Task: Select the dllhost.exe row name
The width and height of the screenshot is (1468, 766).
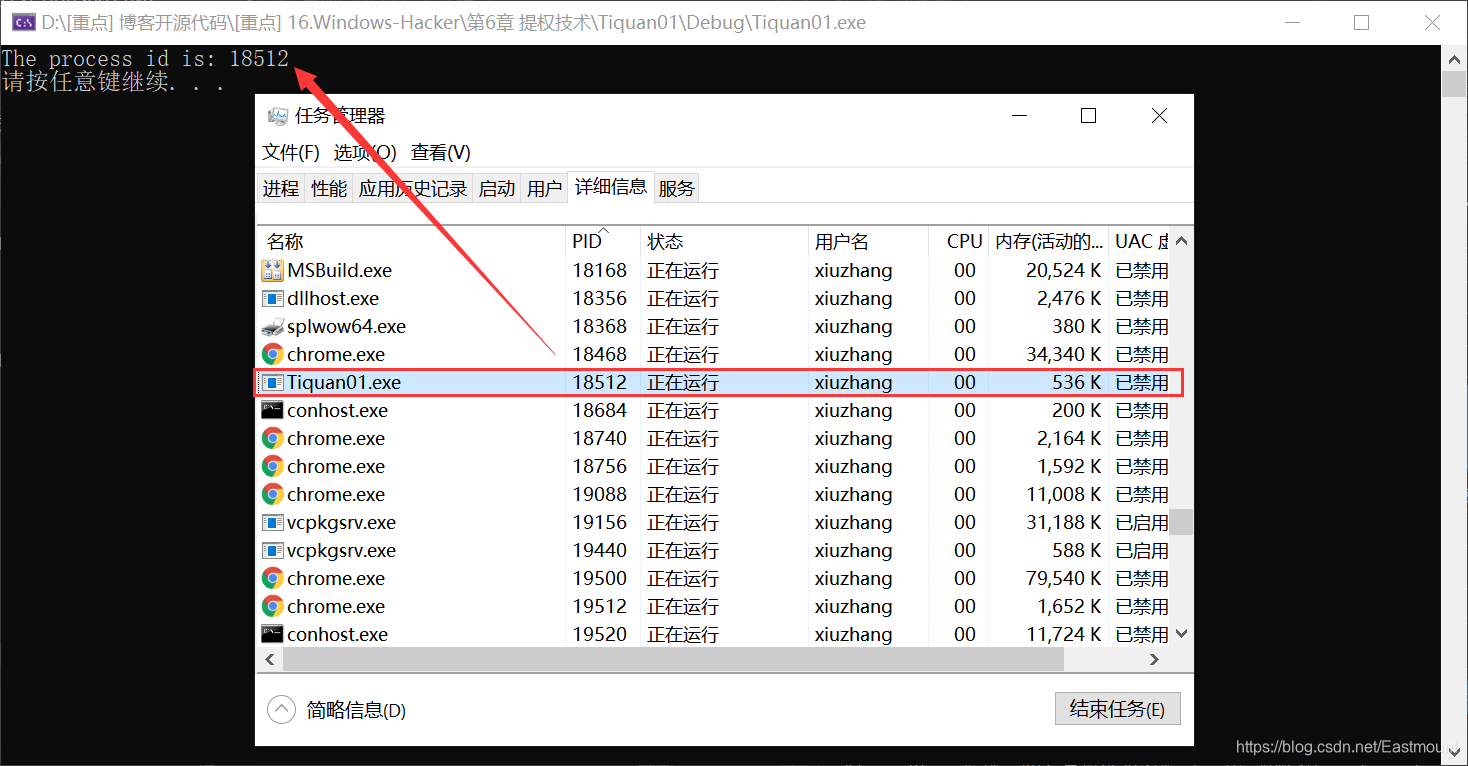Action: tap(333, 298)
